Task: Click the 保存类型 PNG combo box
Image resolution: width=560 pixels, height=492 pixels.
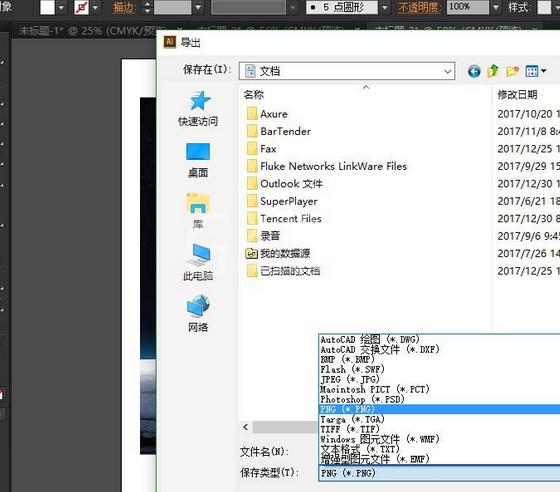Action: (x=439, y=473)
